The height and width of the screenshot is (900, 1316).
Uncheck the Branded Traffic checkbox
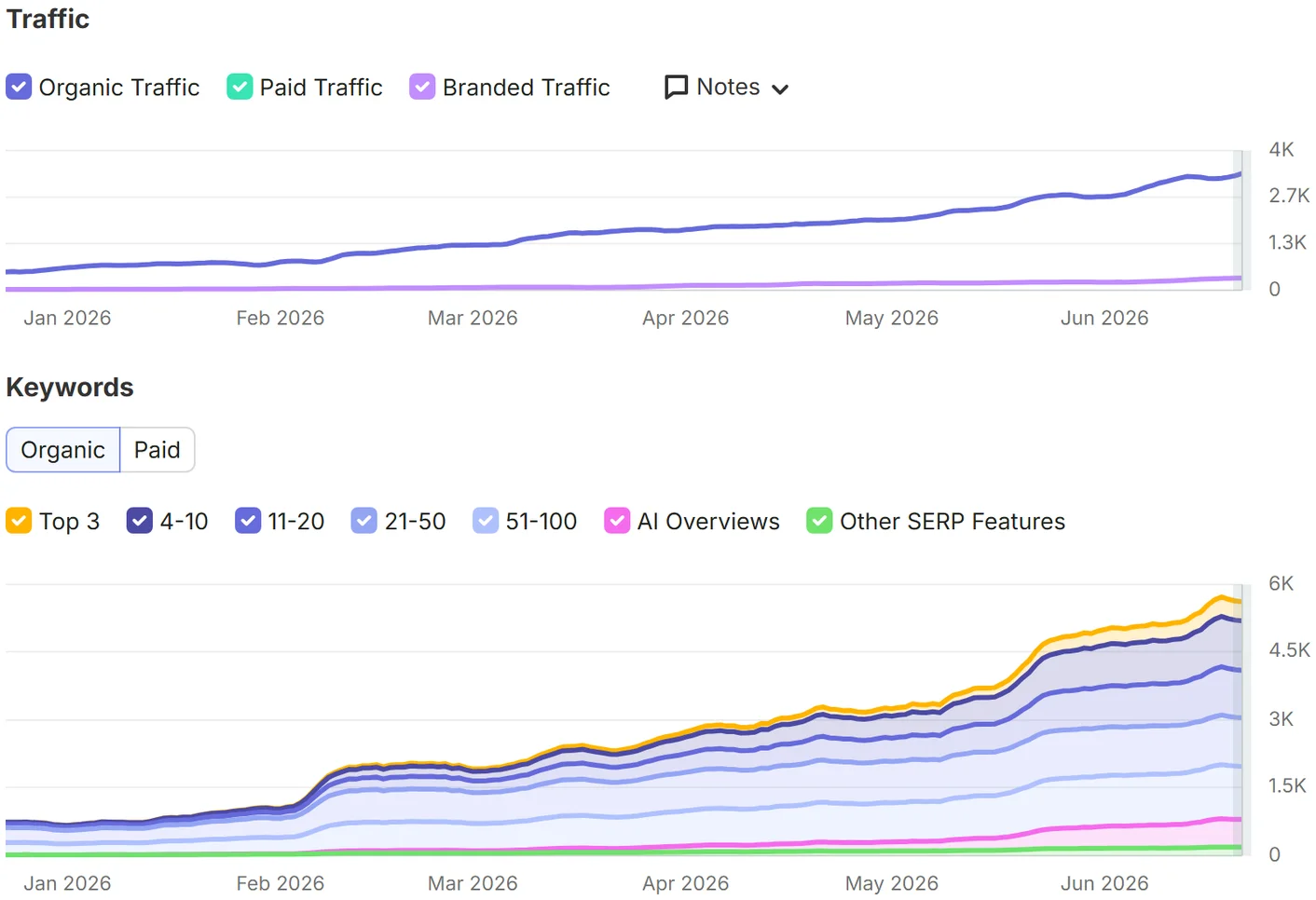[x=422, y=87]
